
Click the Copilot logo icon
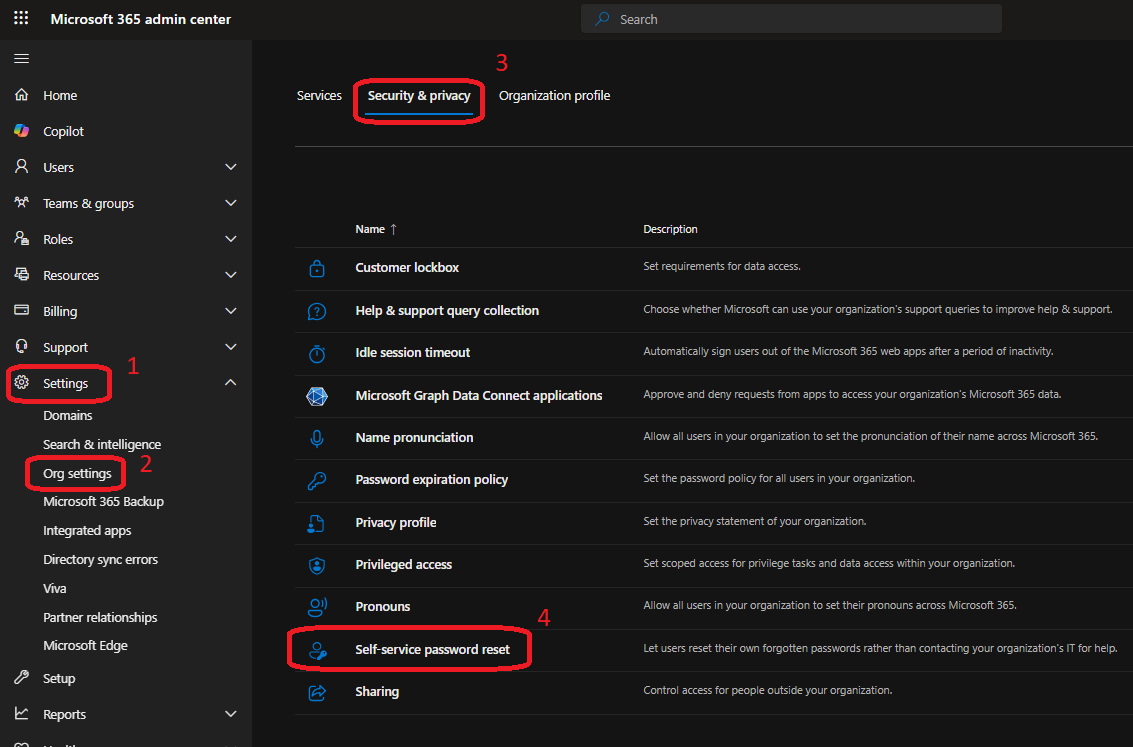click(x=22, y=131)
